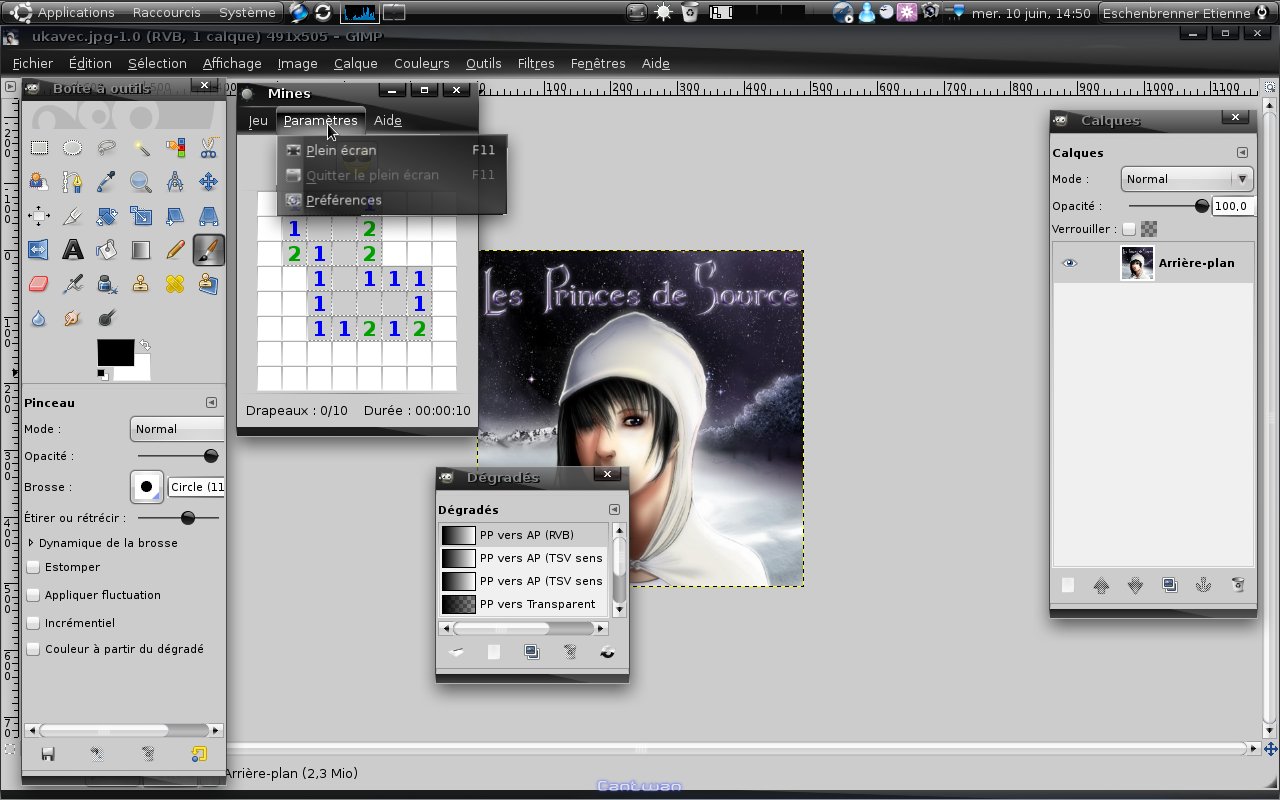Toggle Verrouiller pixels checkbox in Calques
Image resolution: width=1280 pixels, height=800 pixels.
tap(1129, 229)
